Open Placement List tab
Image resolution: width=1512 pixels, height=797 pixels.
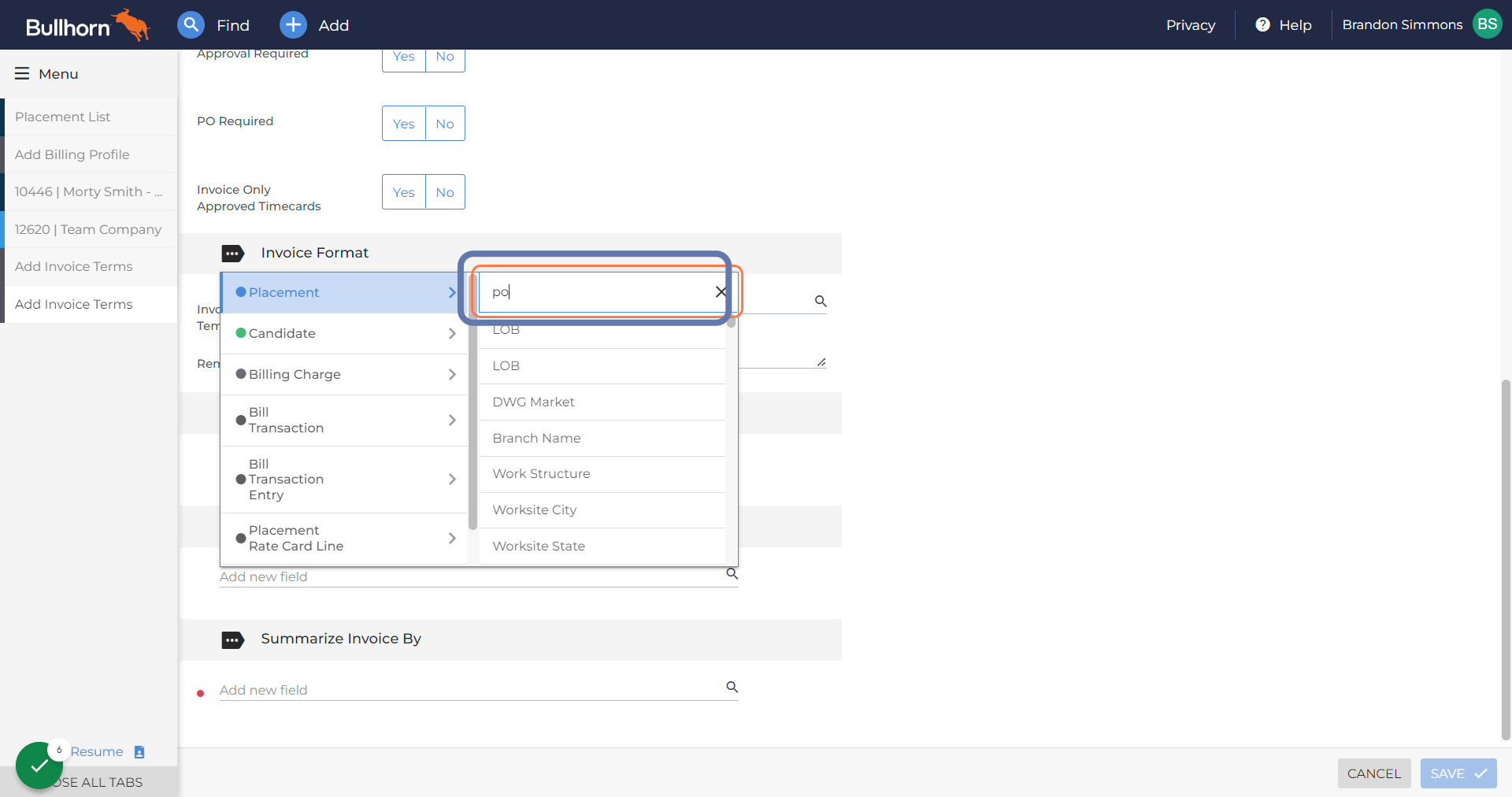89,117
